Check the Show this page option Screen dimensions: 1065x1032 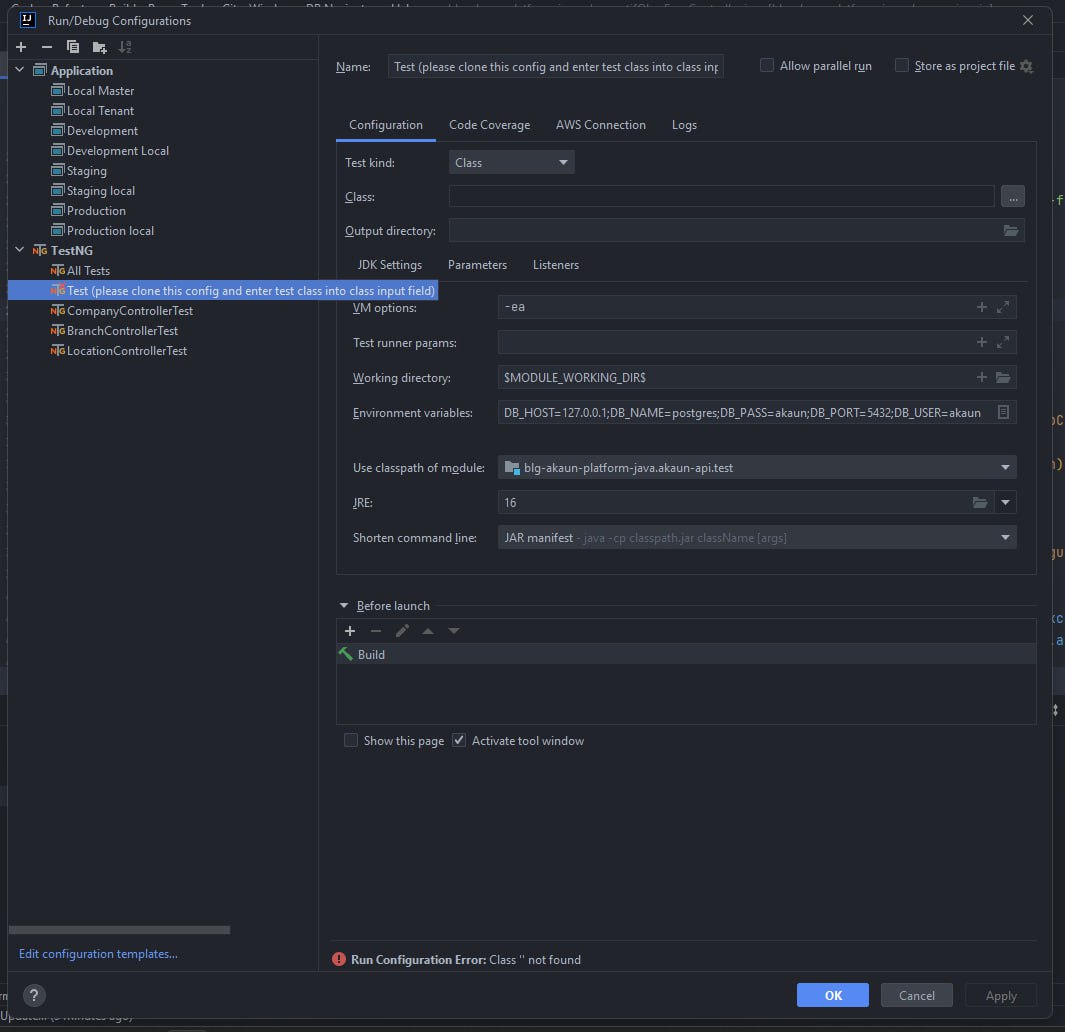pyautogui.click(x=351, y=741)
